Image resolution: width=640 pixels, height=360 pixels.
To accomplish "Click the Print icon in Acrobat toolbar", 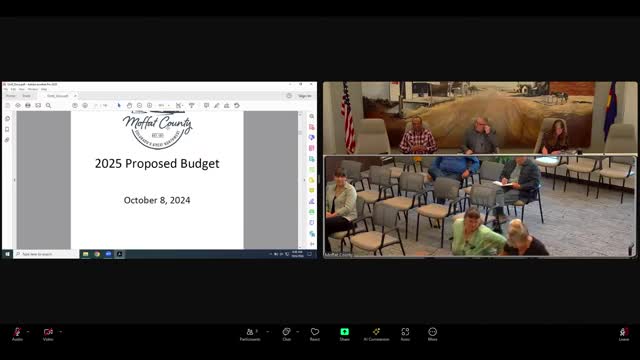I will click(x=28, y=106).
